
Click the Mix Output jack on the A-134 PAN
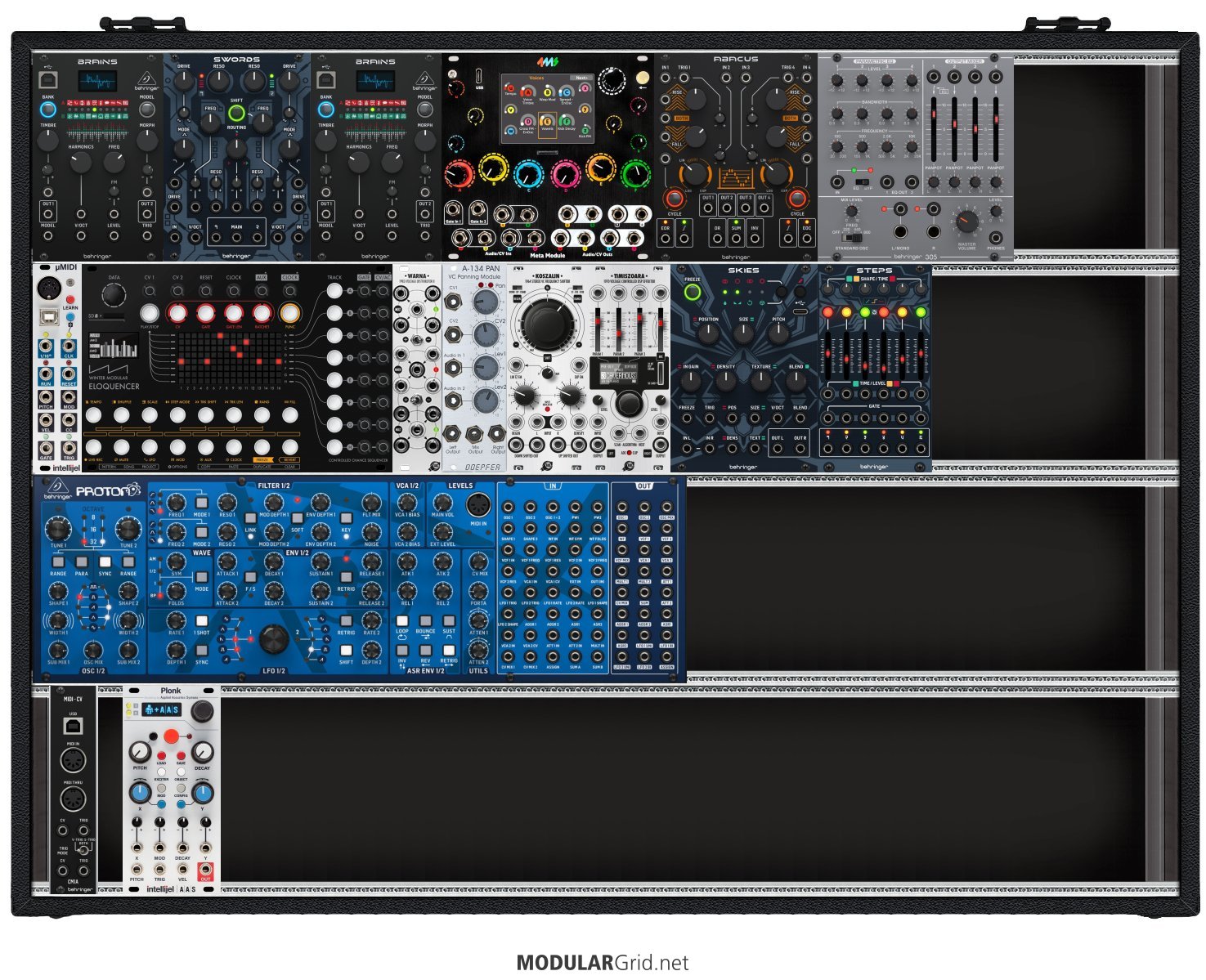(x=475, y=434)
